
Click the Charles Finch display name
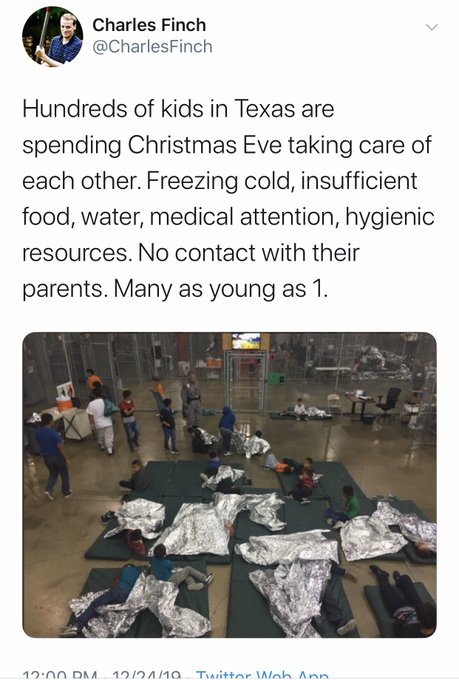(149, 25)
